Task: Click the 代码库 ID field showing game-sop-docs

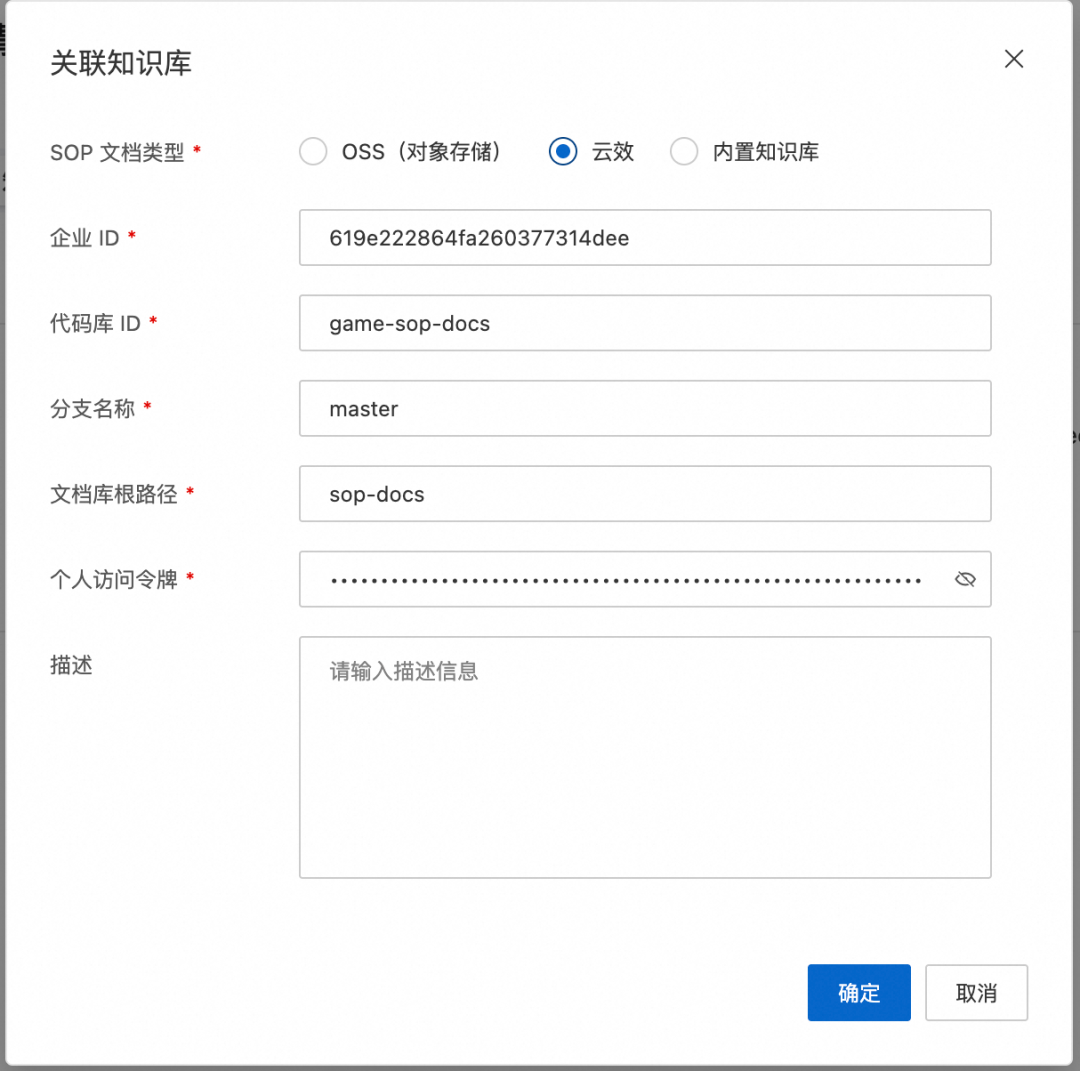Action: coord(645,323)
